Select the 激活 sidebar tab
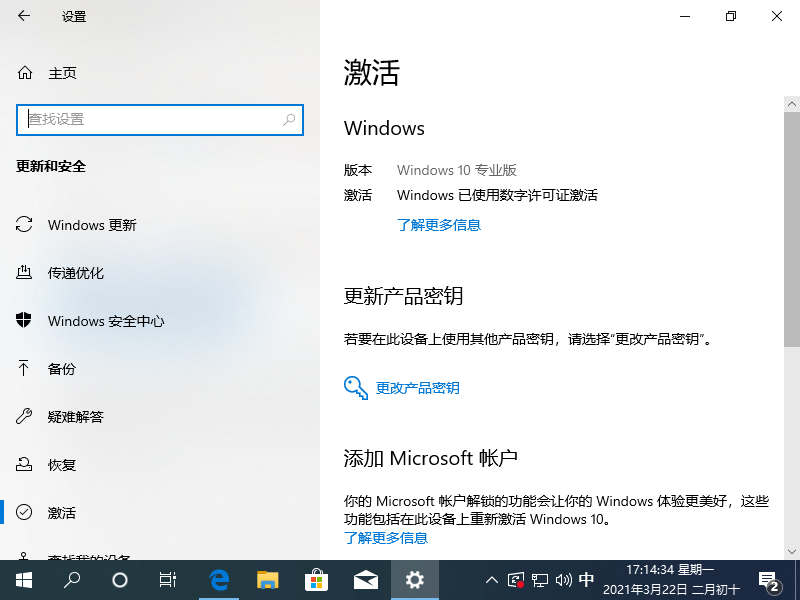Viewport: 800px width, 600px height. [x=61, y=513]
